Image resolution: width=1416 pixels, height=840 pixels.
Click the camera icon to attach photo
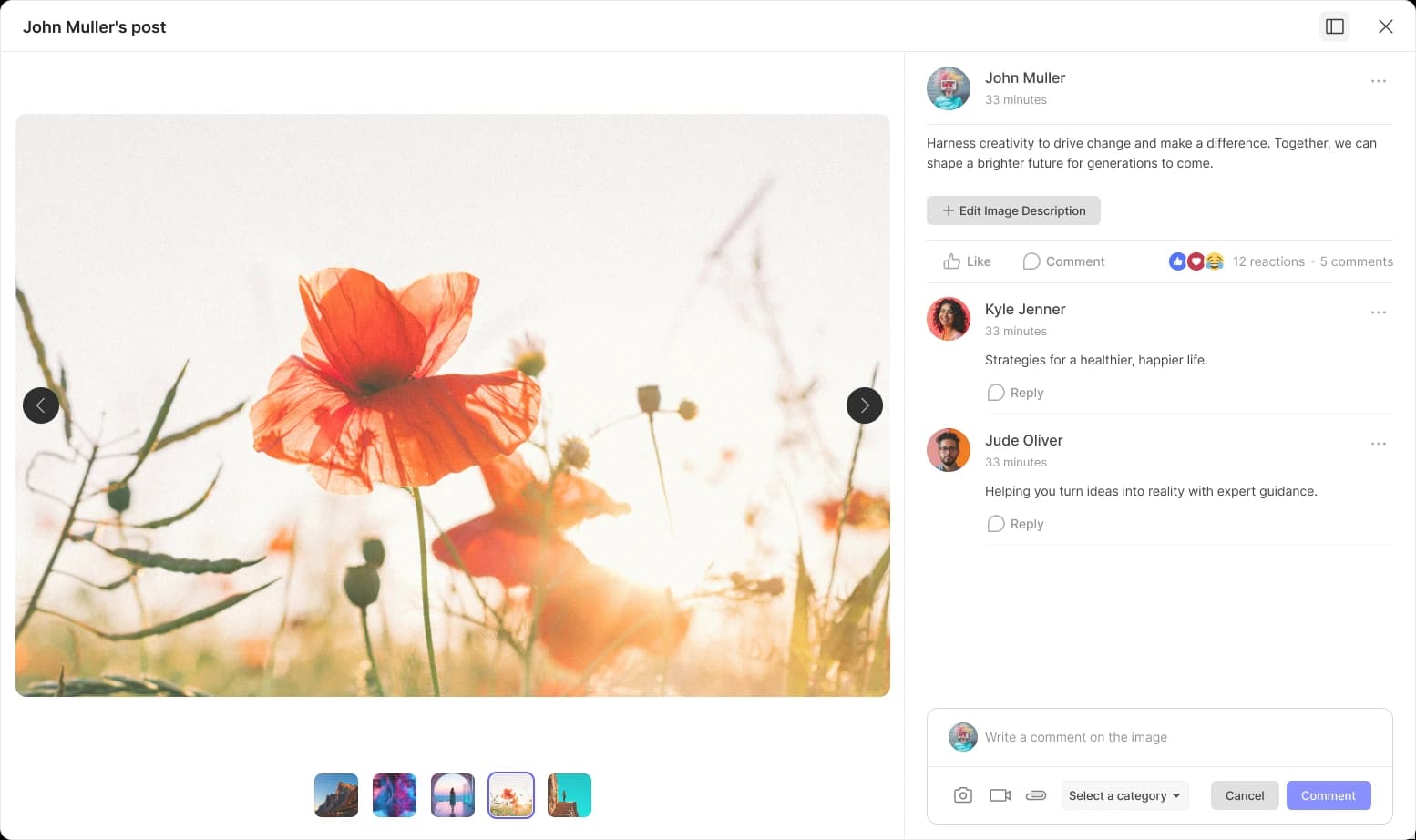962,795
